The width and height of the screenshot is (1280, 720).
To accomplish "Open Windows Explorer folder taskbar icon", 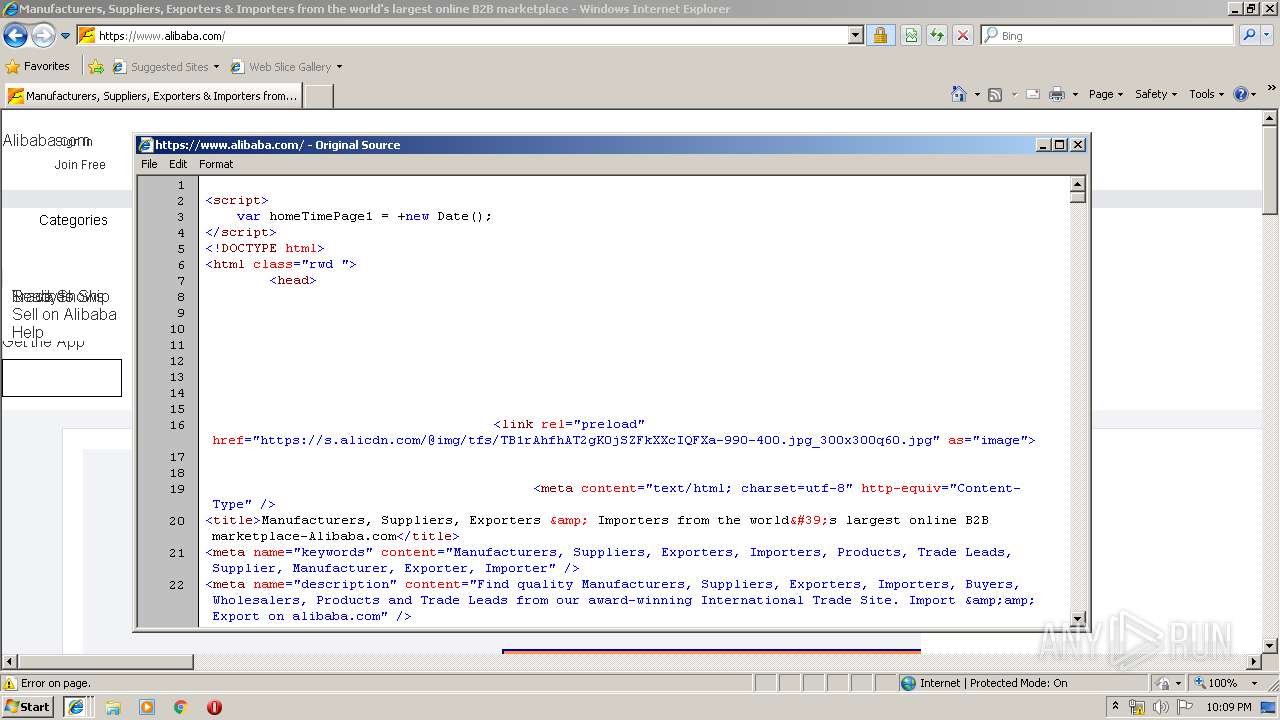I will pyautogui.click(x=113, y=707).
